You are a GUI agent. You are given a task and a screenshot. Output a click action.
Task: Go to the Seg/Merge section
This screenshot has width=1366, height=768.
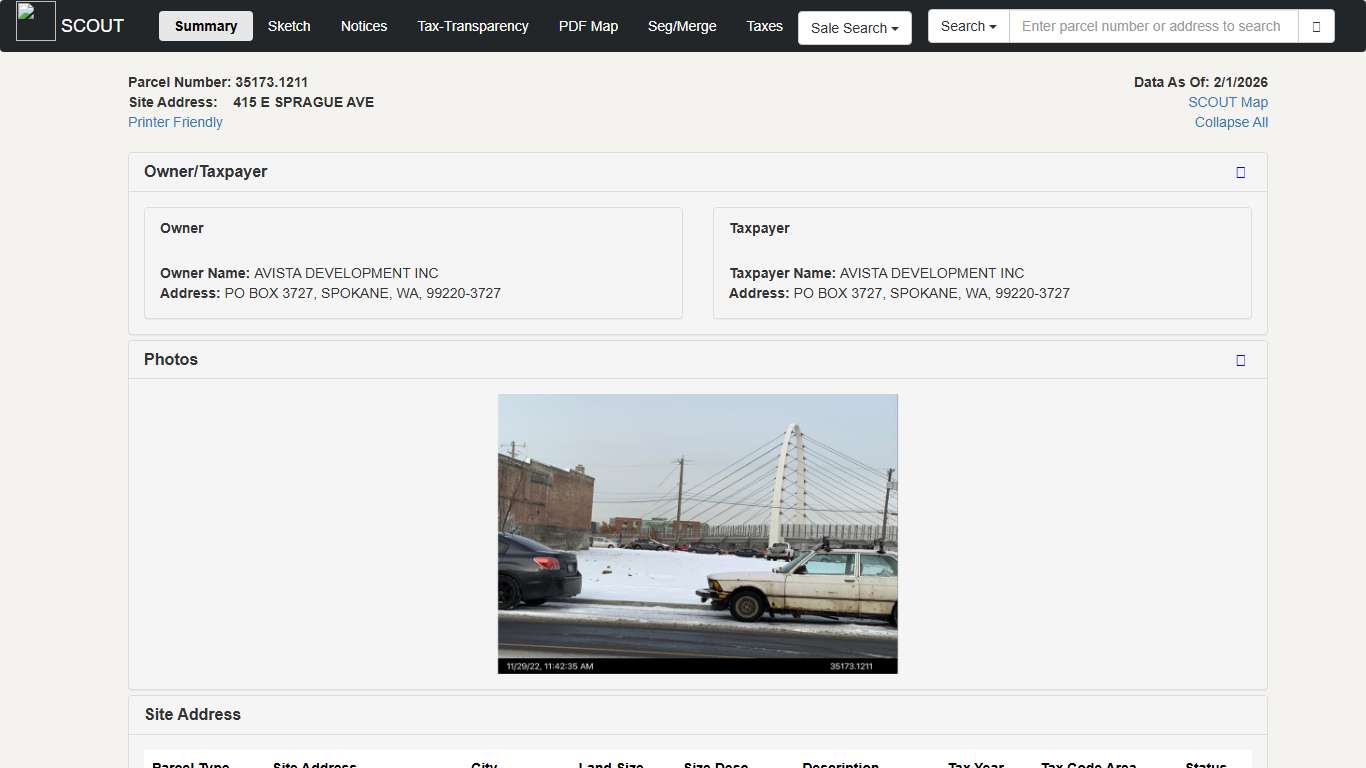[681, 27]
